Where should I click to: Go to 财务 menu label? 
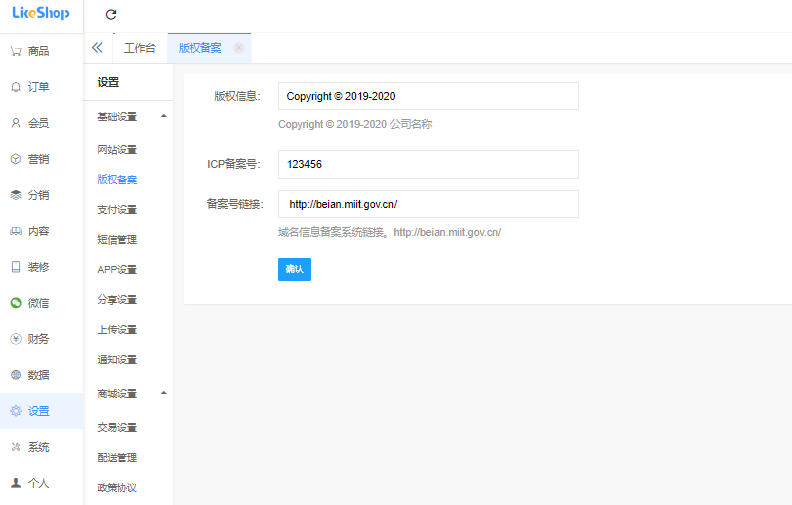click(x=38, y=339)
